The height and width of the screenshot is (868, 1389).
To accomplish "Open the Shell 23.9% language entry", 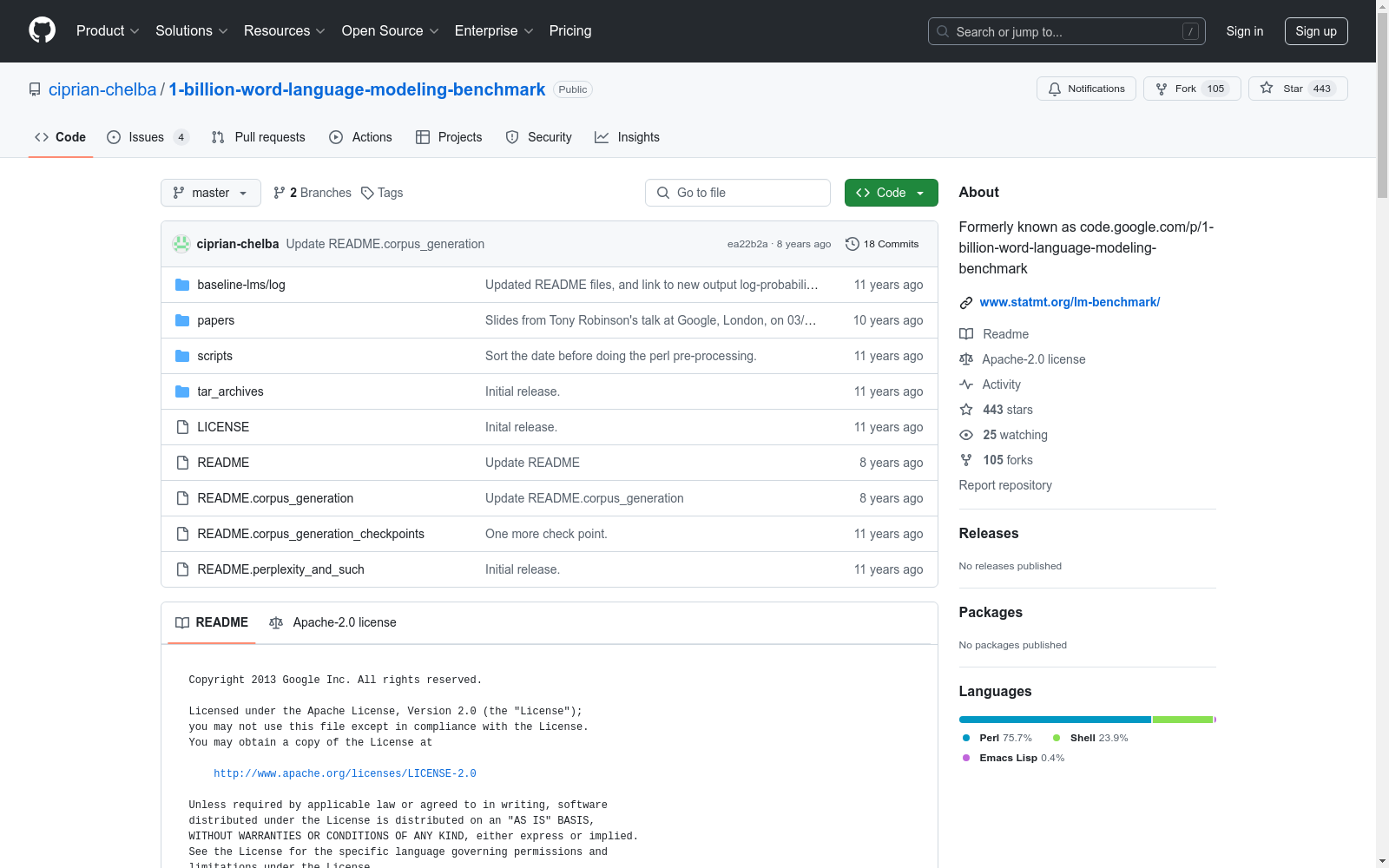I will point(1090,738).
